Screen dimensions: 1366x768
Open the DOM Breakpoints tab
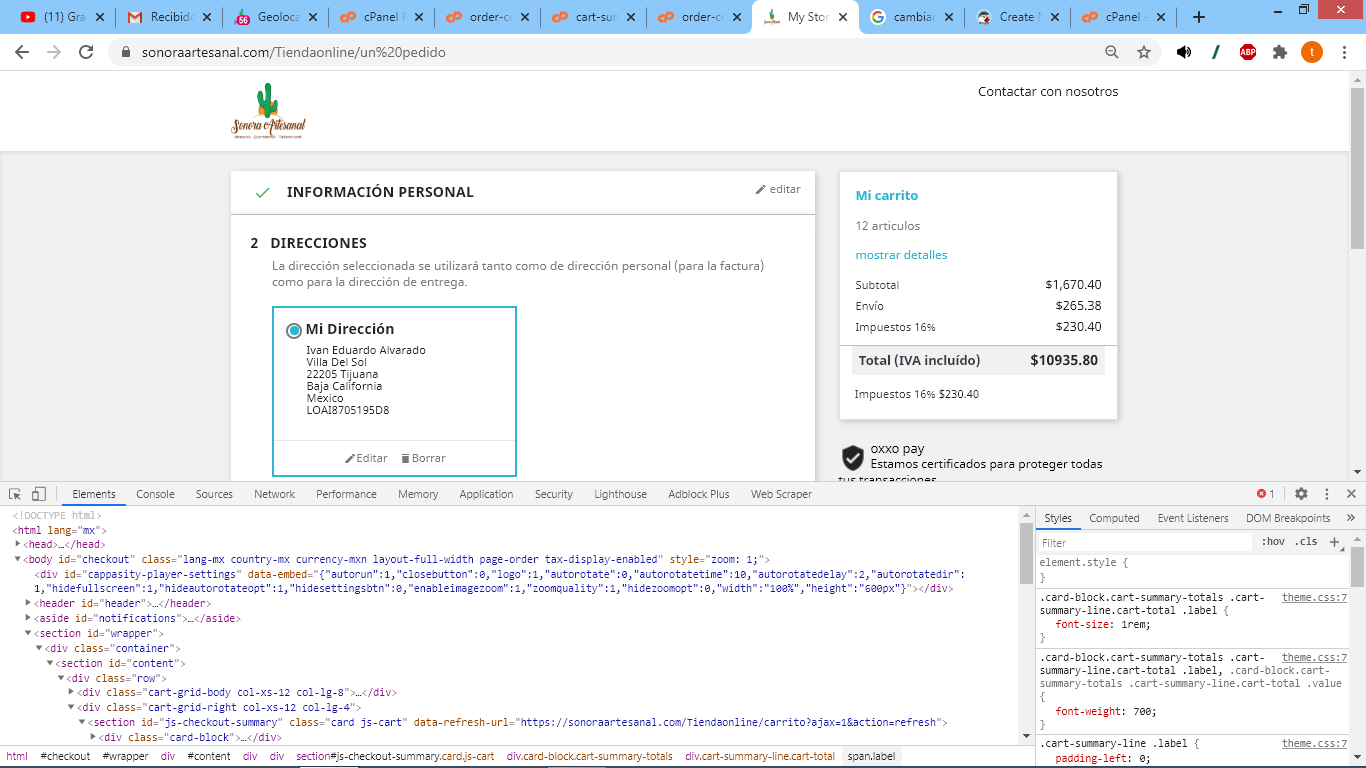click(1288, 518)
